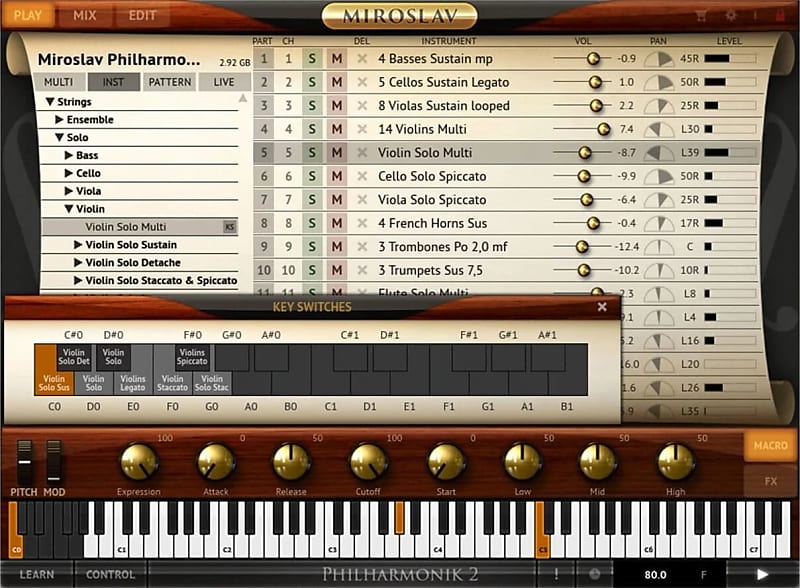Click the metronome icon next to the tempo
Screen dimensions: 800x588
[x=592, y=575]
